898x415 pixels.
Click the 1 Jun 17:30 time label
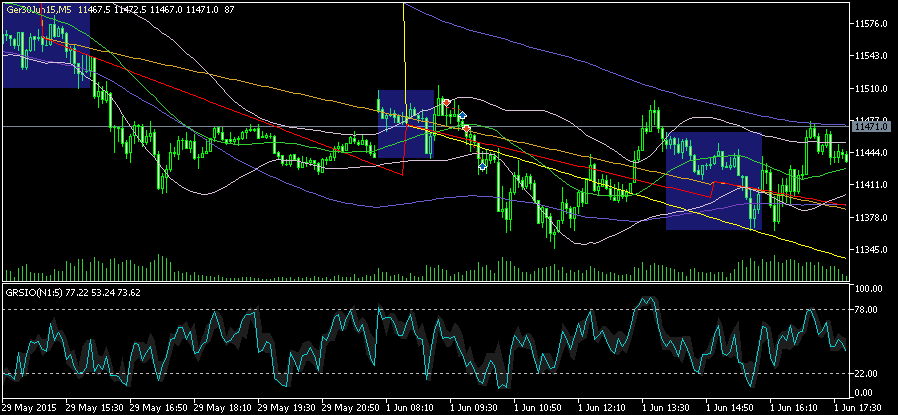(x=859, y=406)
